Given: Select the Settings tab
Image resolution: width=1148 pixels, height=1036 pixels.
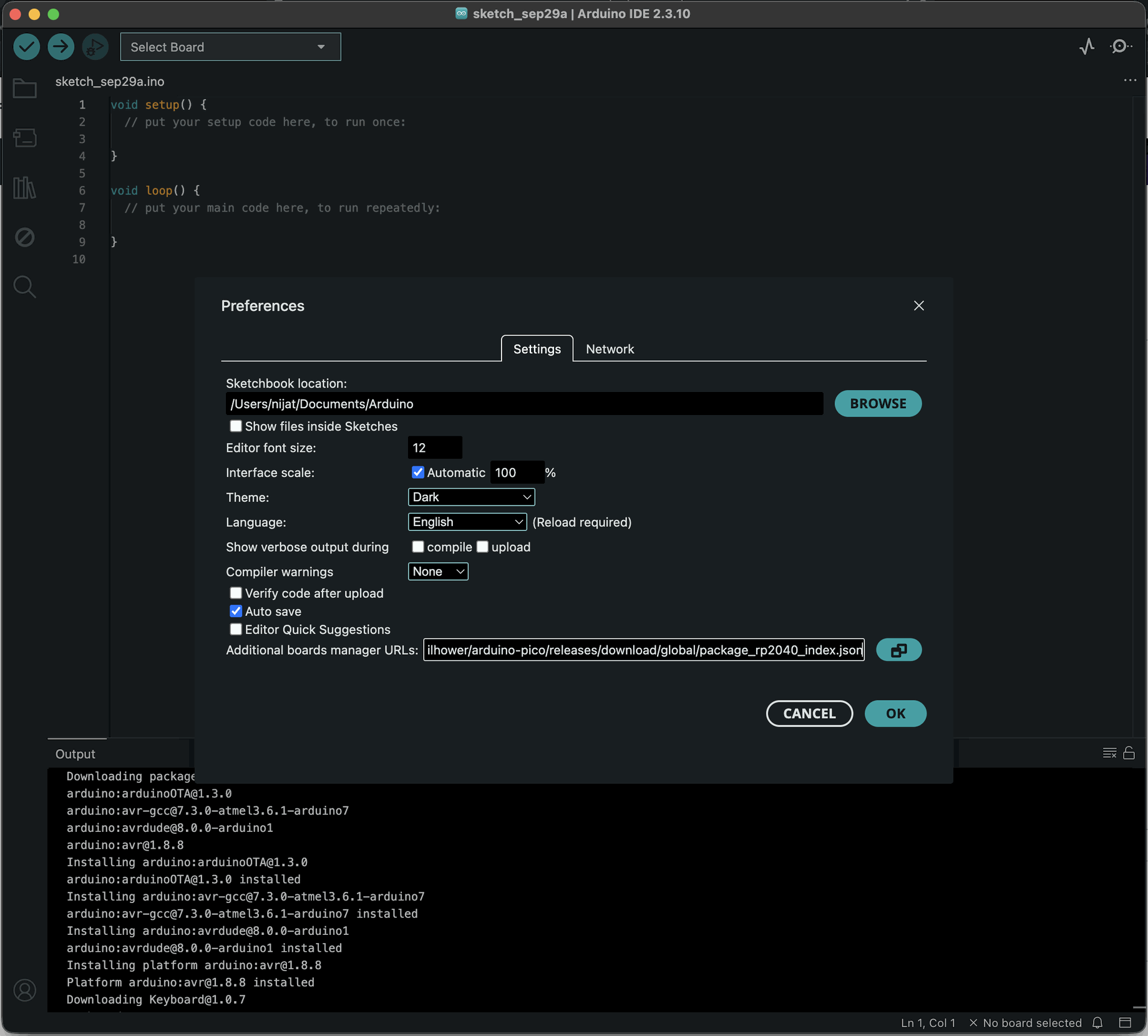Looking at the screenshot, I should point(537,349).
